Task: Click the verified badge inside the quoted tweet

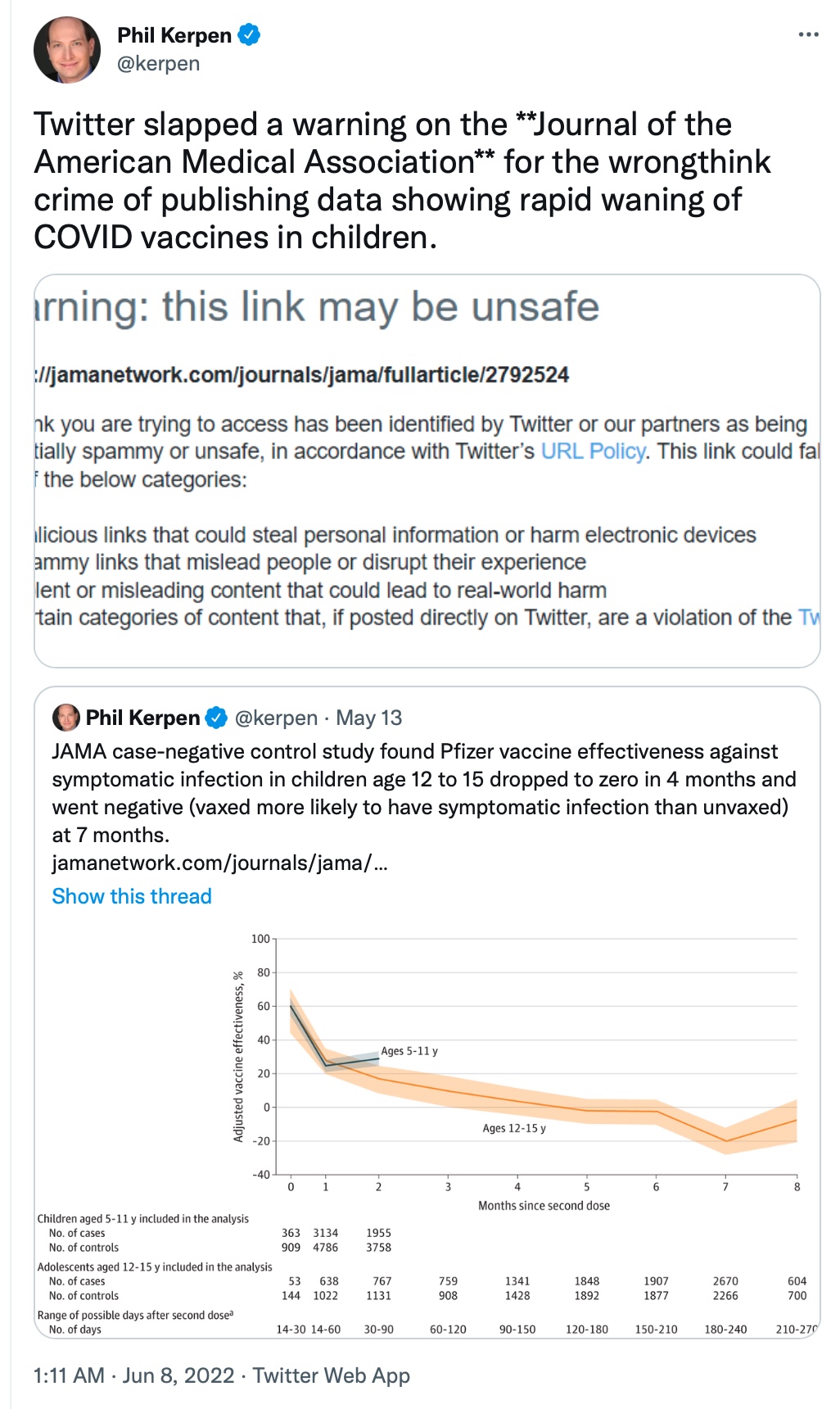Action: (x=215, y=718)
